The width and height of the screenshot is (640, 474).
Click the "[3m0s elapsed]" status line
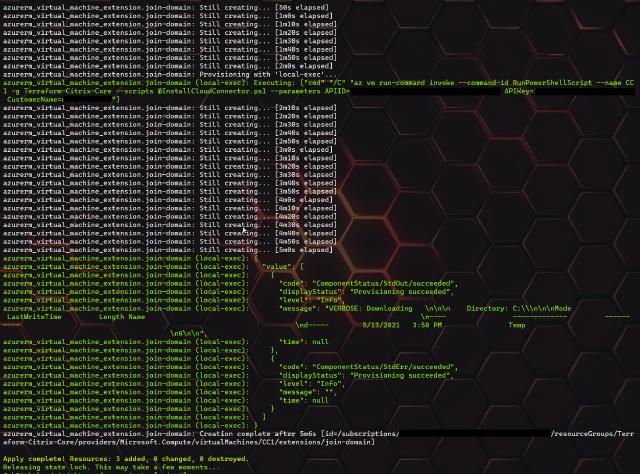click(304, 158)
